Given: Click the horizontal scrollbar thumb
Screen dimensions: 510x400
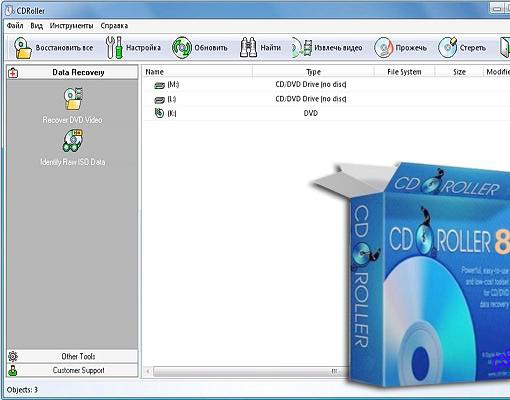Looking at the screenshot, I should [x=250, y=371].
